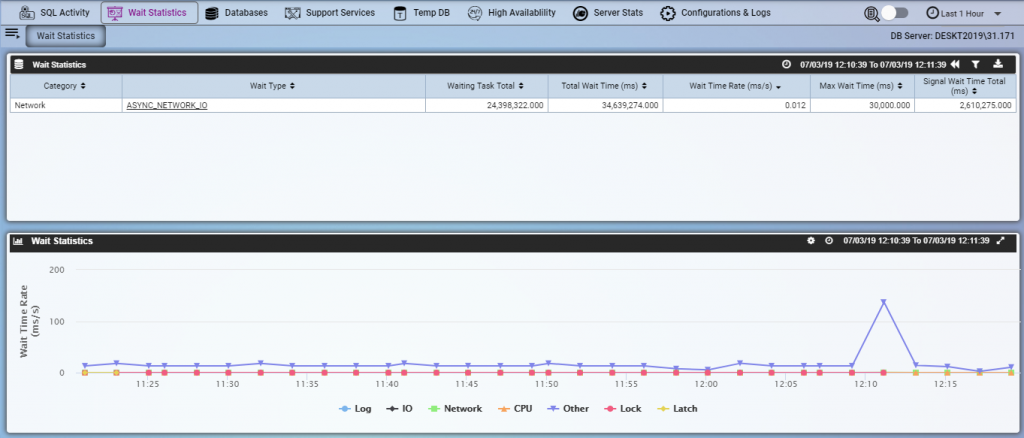Click the rewind arrows in table header
1024x438 pixels.
point(955,65)
